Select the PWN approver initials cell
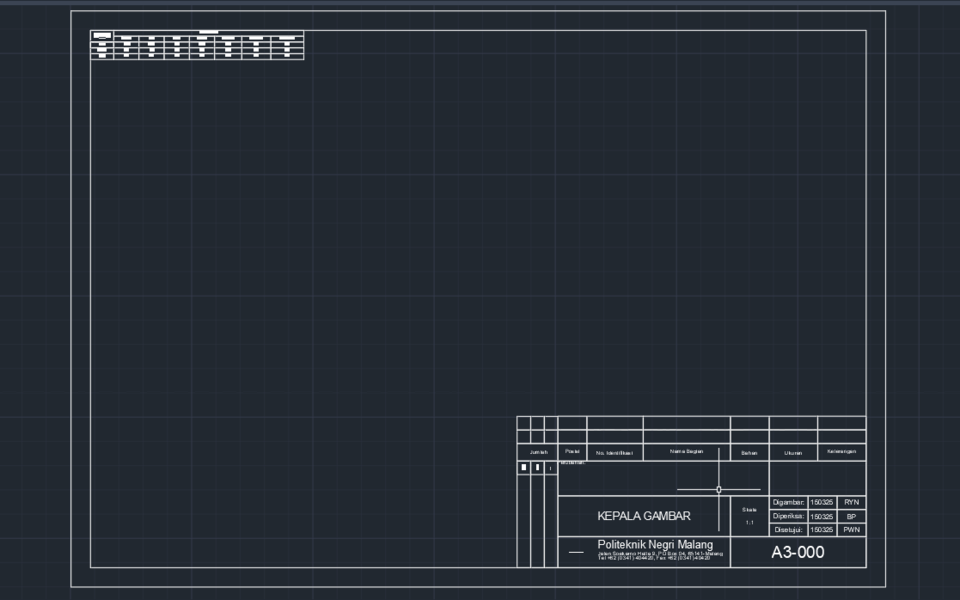 [x=852, y=530]
